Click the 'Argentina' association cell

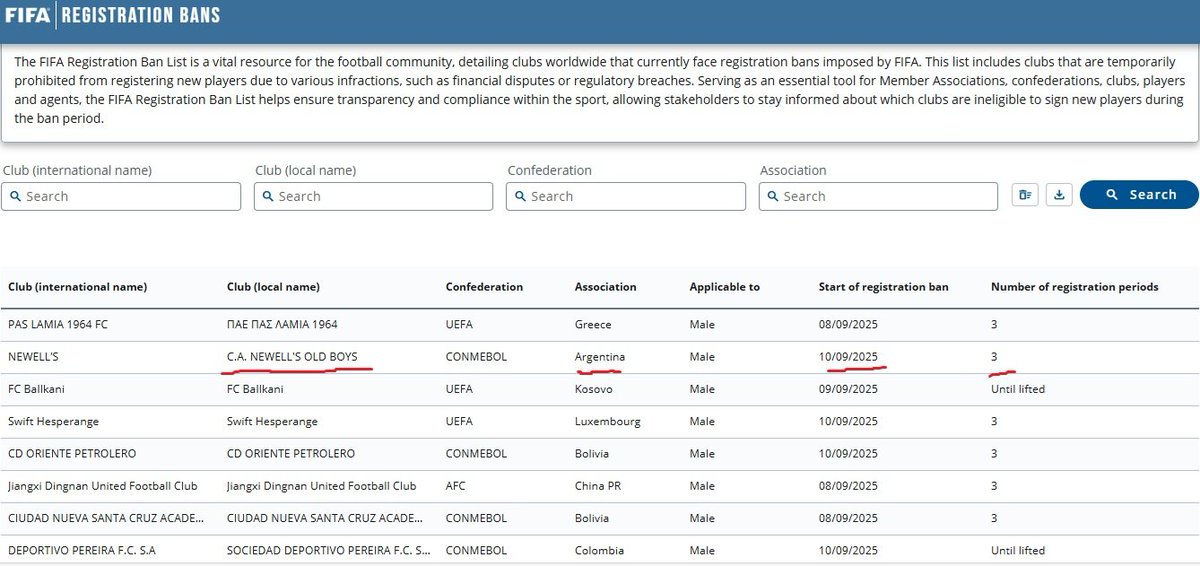pyautogui.click(x=600, y=357)
